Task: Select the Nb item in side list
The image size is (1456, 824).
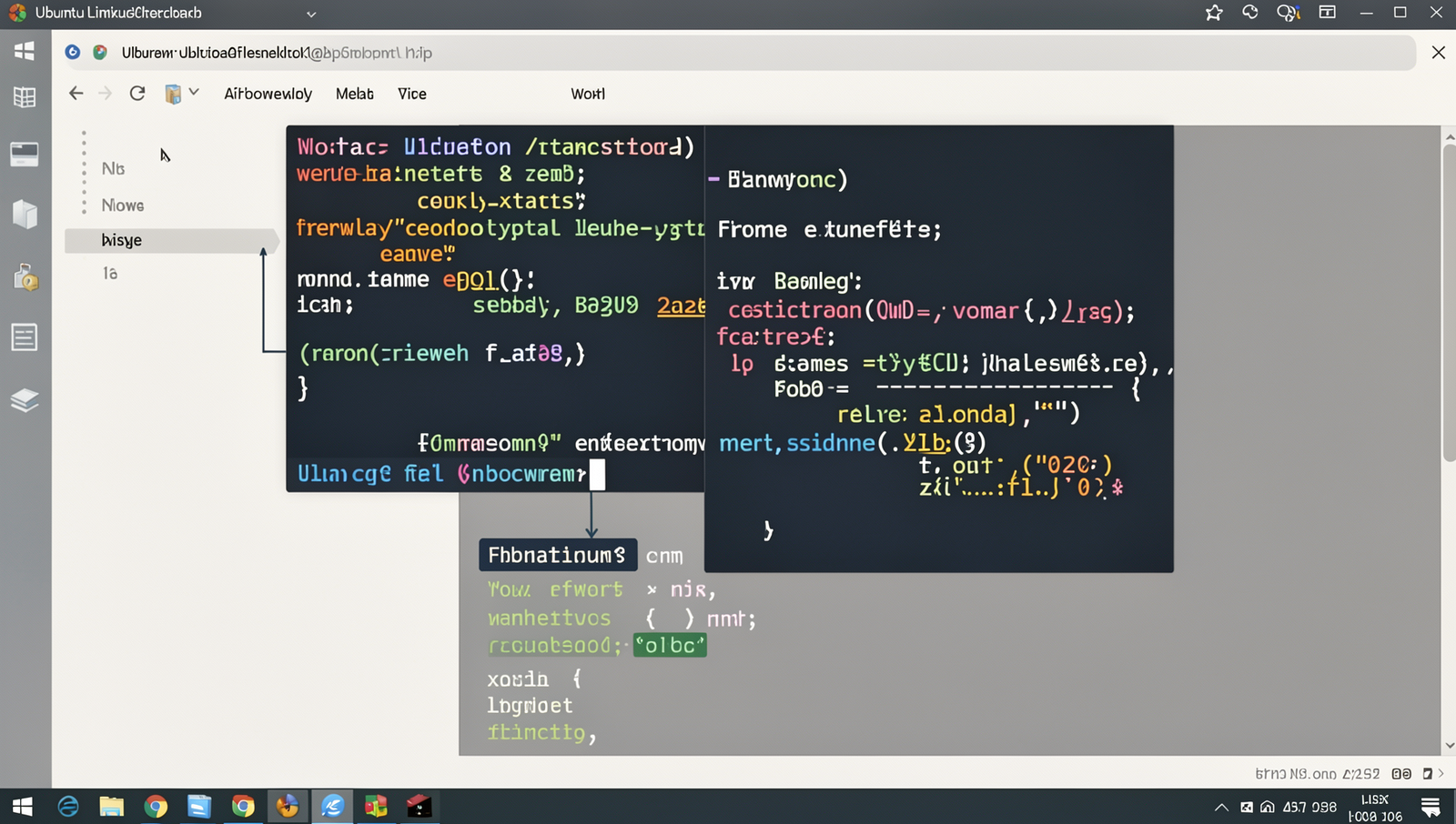Action: pos(113,169)
